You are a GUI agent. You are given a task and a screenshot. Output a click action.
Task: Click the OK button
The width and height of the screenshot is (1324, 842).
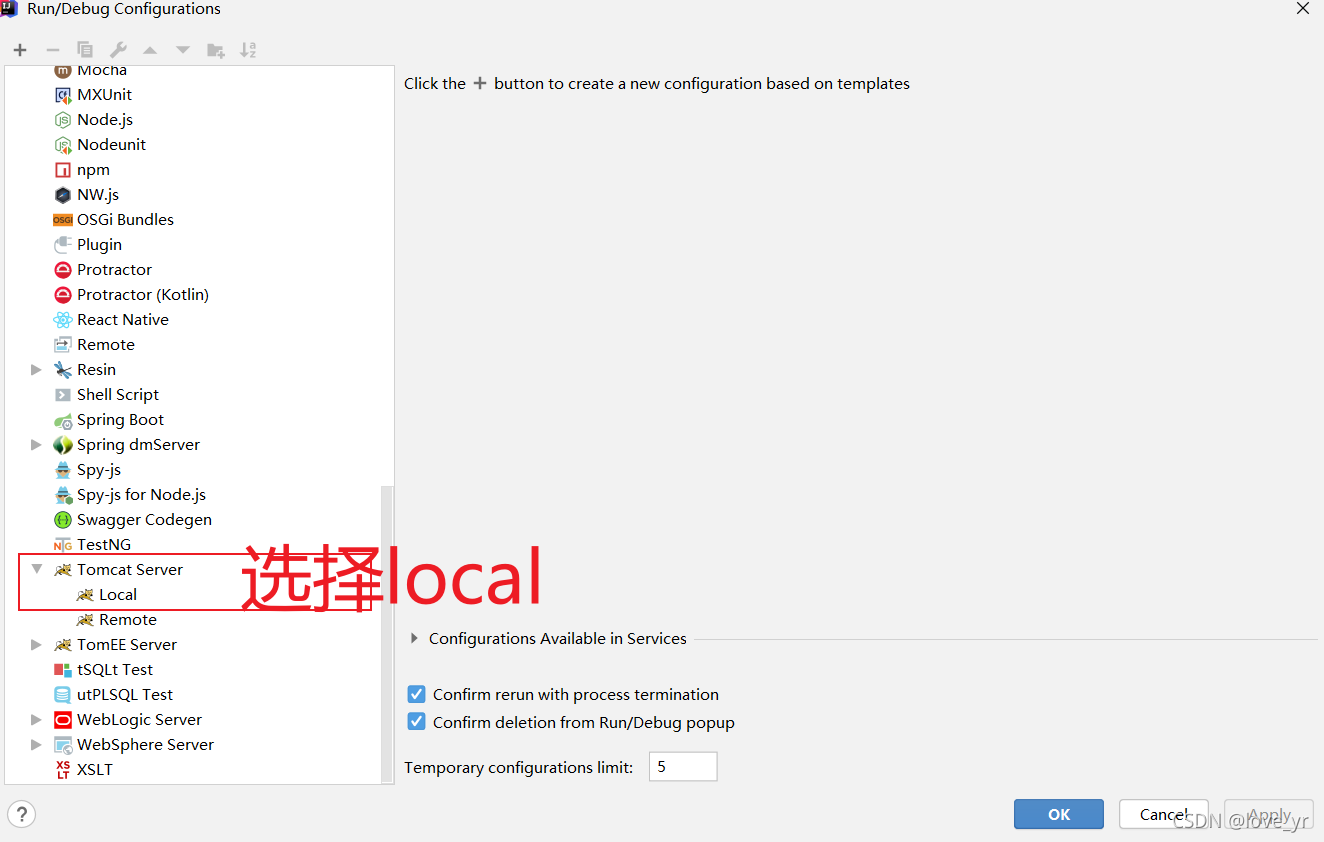coord(1059,814)
